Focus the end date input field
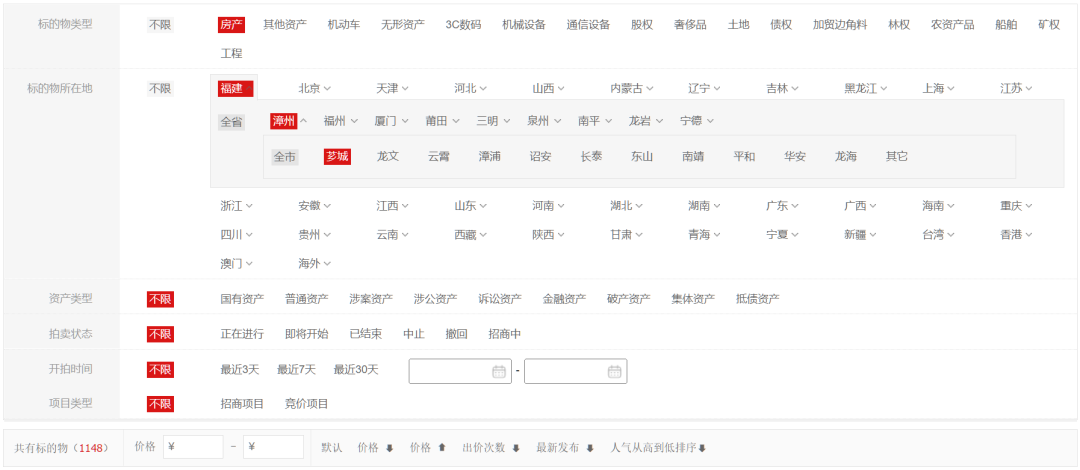 coord(576,371)
